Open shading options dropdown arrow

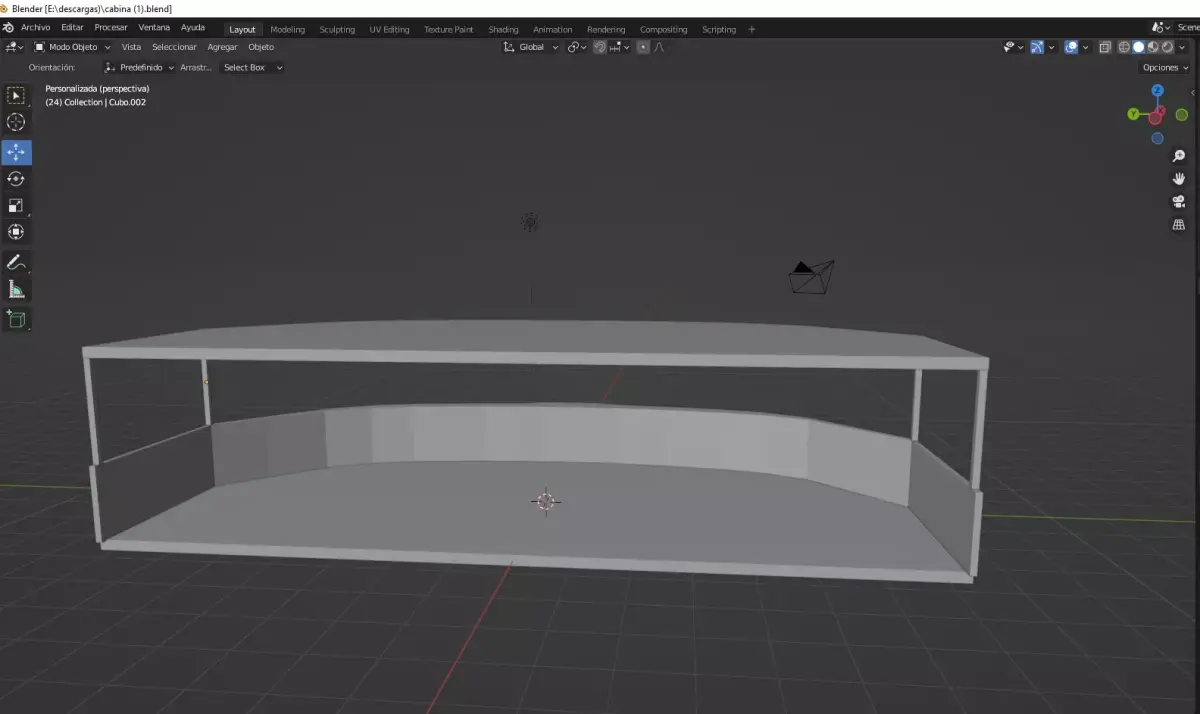click(x=1181, y=47)
